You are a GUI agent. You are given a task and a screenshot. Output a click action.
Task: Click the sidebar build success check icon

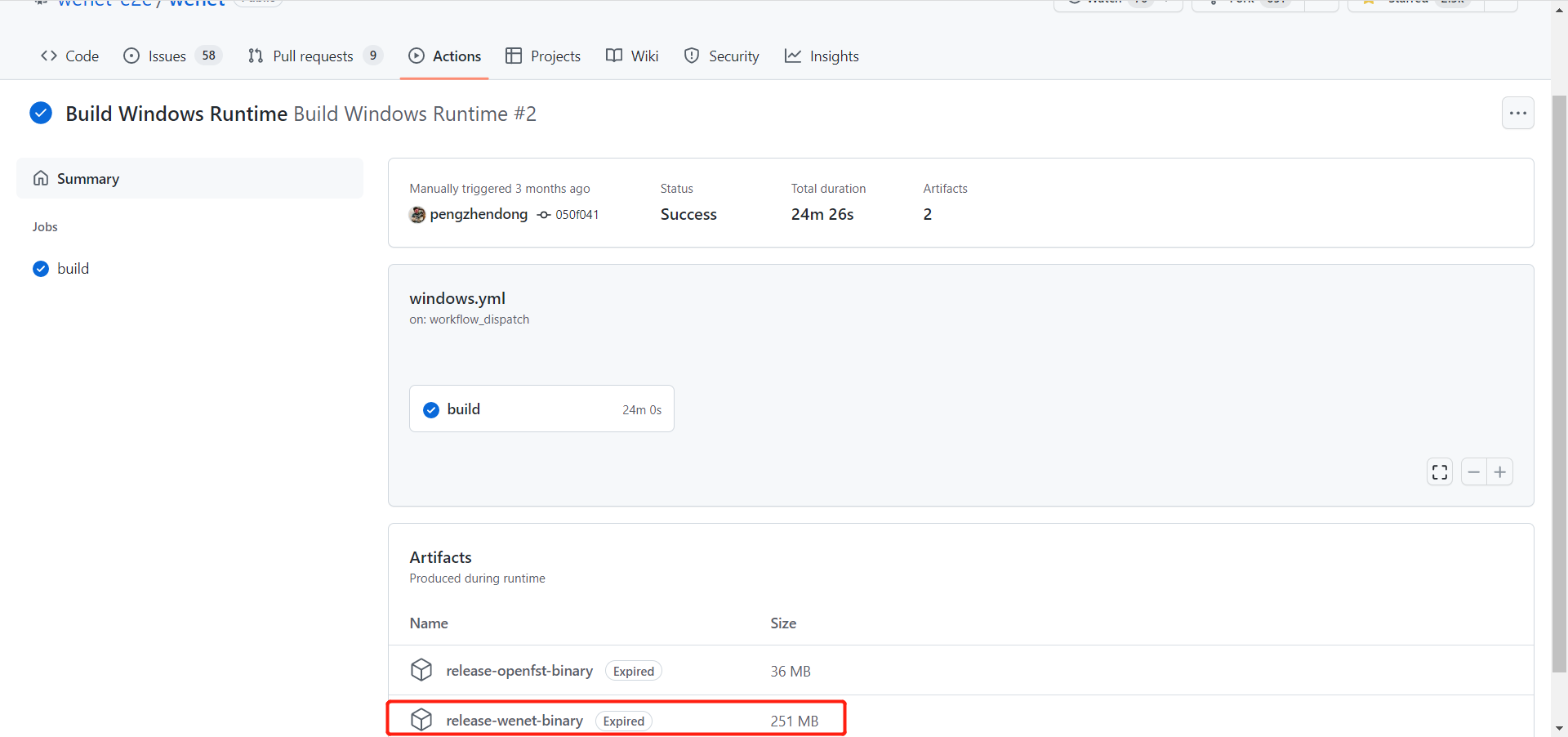coord(41,269)
